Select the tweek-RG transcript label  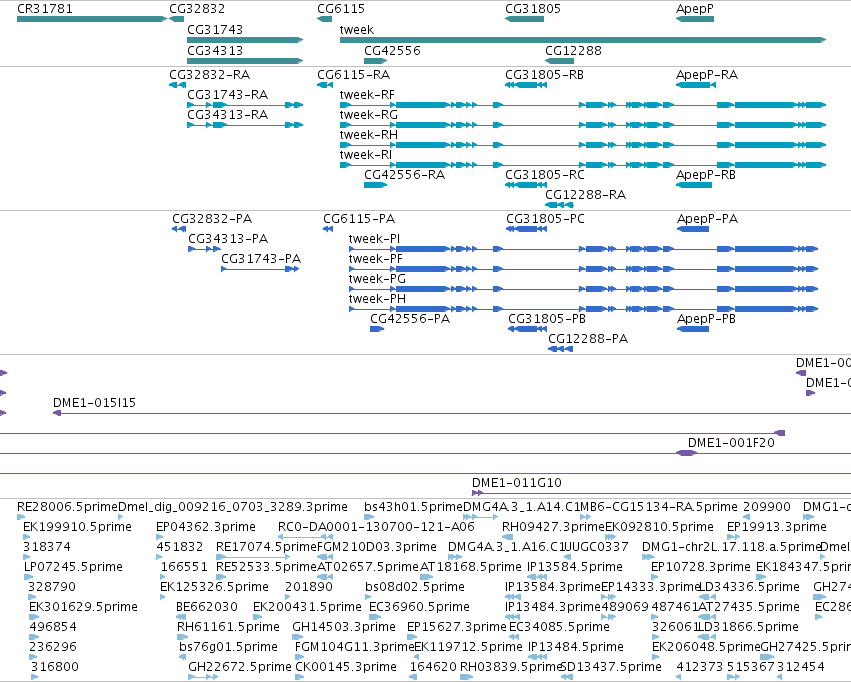[x=369, y=114]
